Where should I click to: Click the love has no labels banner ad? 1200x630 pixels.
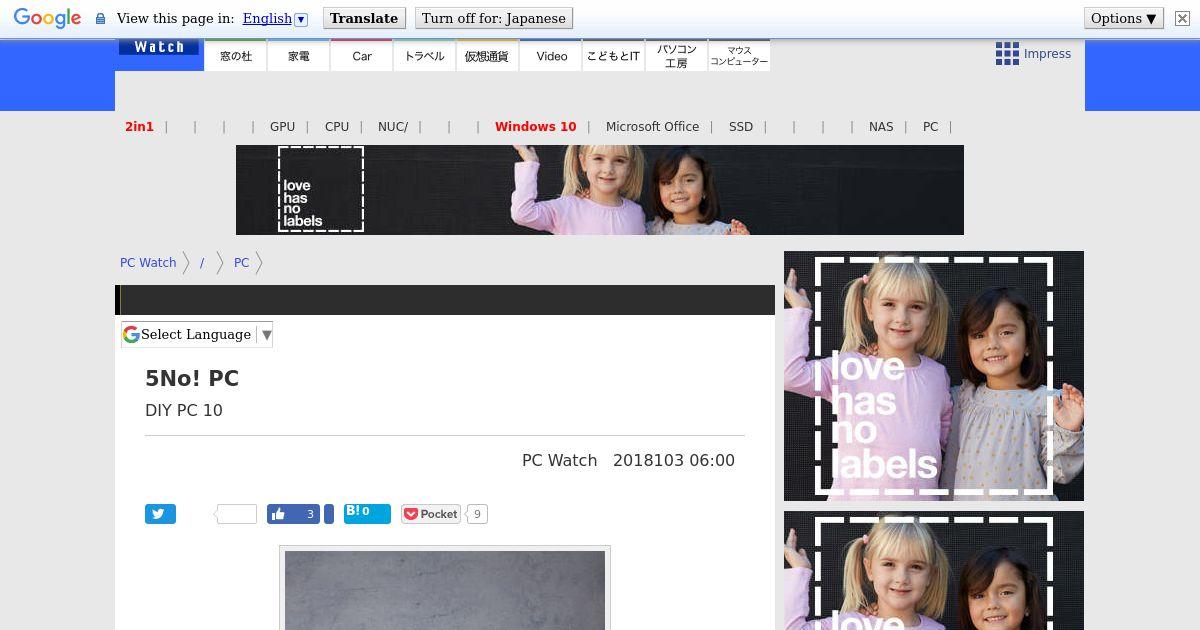pyautogui.click(x=600, y=190)
